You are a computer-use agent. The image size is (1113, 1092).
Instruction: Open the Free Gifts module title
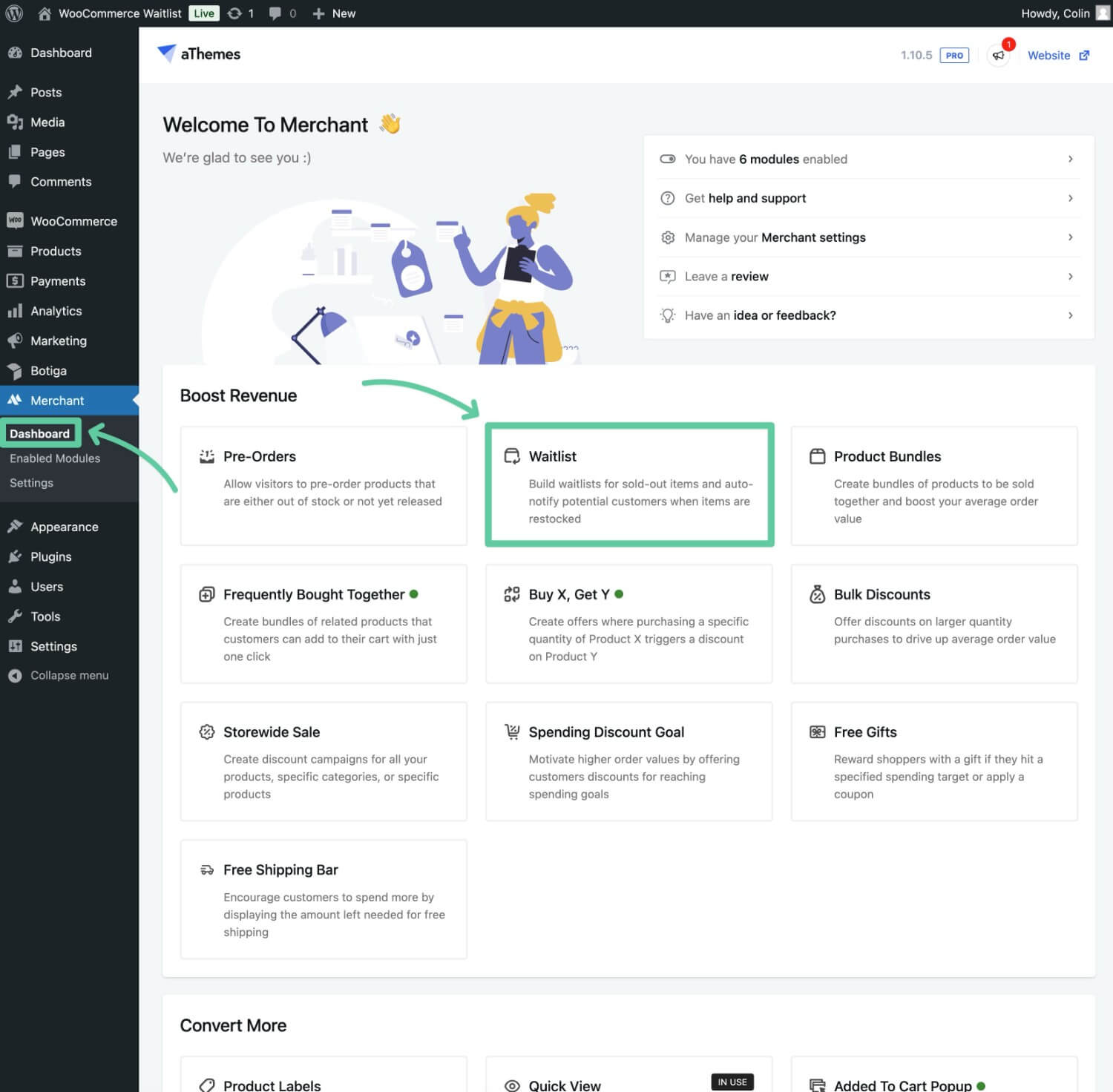click(x=865, y=732)
